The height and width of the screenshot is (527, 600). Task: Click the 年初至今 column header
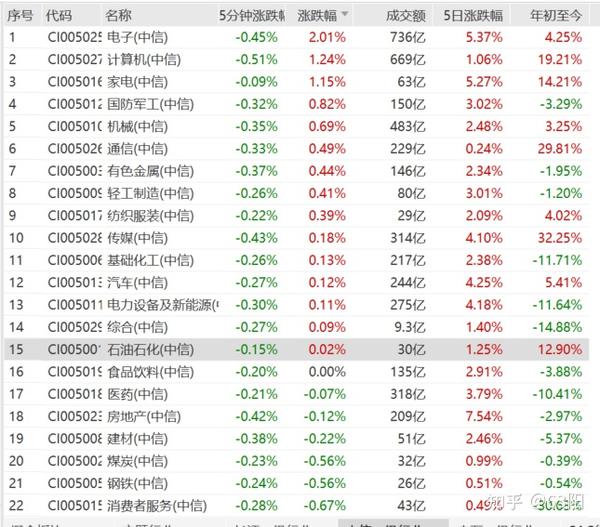coord(556,16)
